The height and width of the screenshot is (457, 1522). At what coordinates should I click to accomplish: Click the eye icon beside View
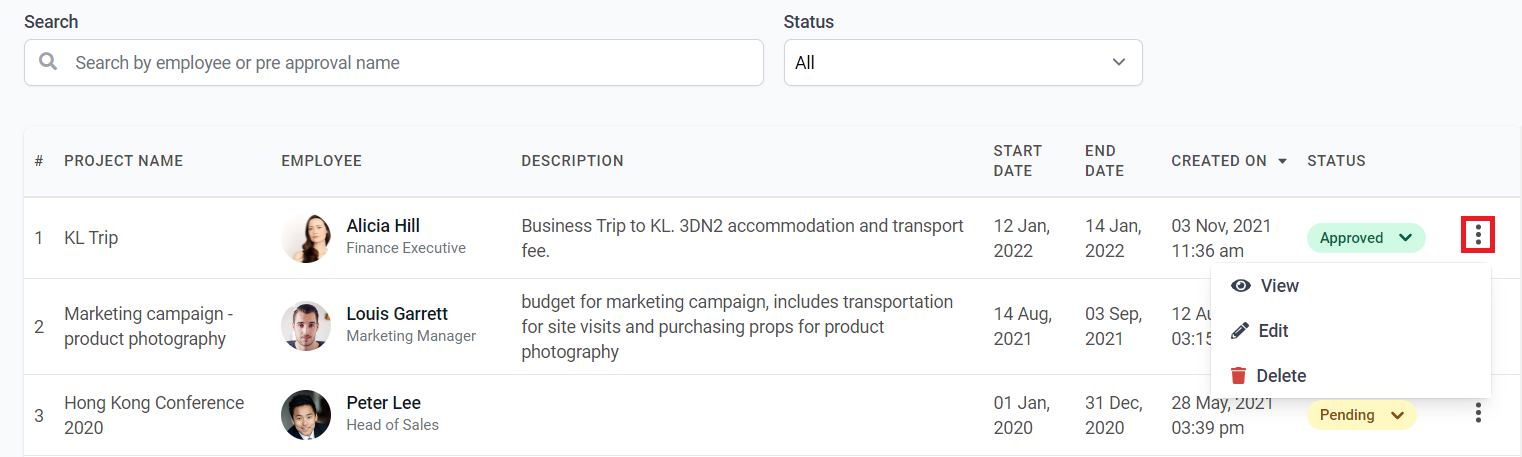[1241, 286]
